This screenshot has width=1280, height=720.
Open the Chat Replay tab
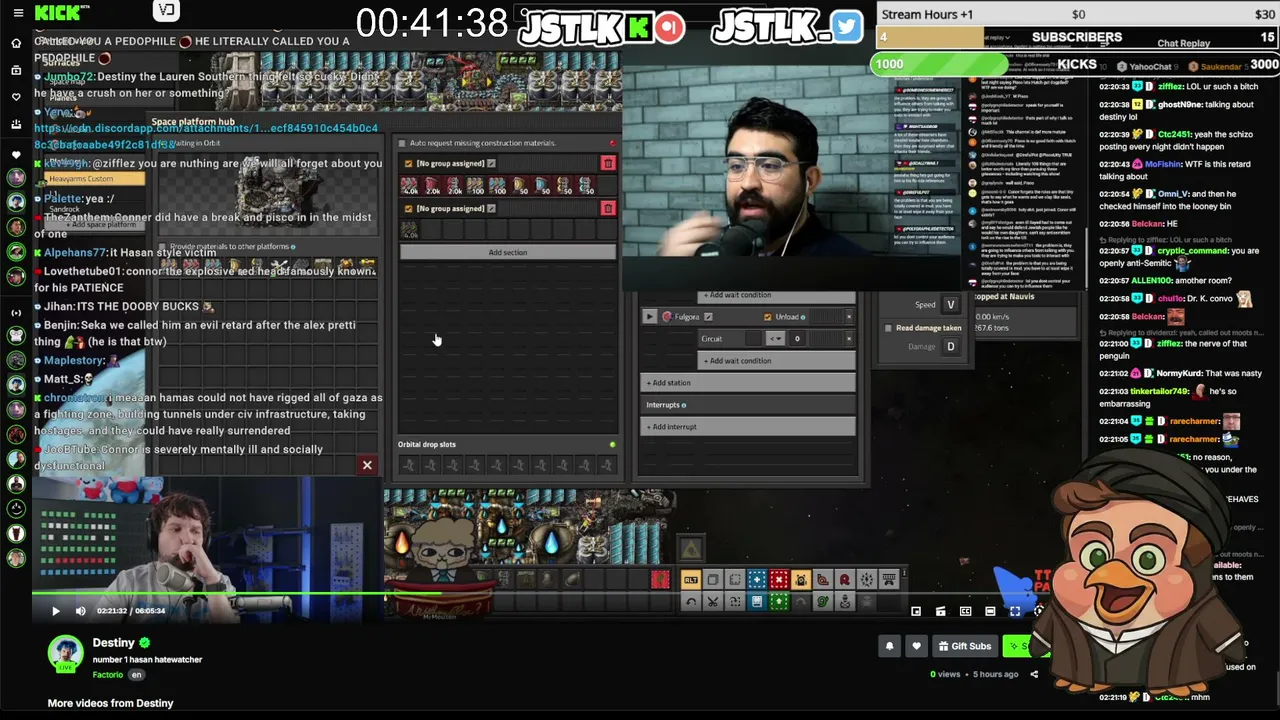(1183, 43)
